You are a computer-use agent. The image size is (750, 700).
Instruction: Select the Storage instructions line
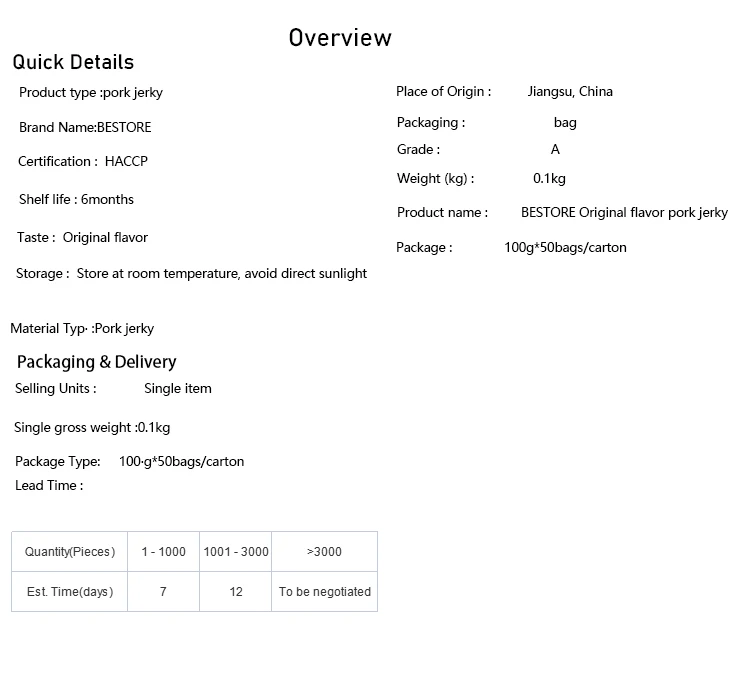[x=191, y=274]
